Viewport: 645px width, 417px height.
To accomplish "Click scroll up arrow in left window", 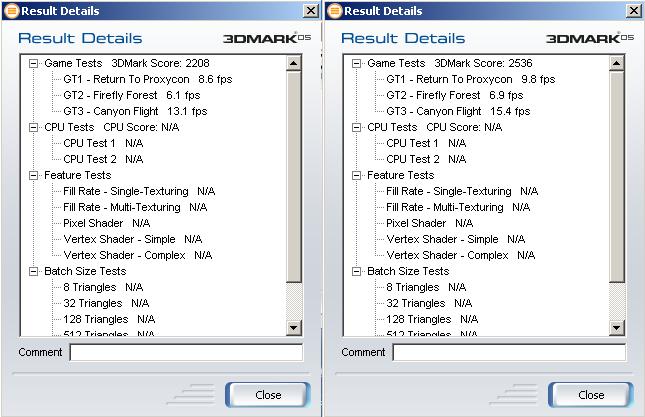I will [x=294, y=63].
